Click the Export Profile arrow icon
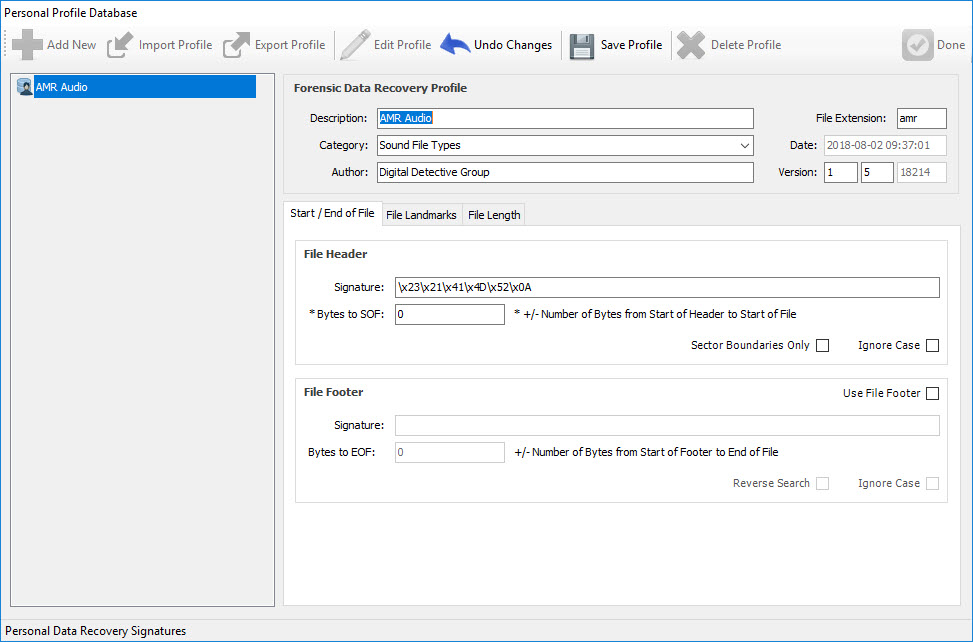 click(236, 45)
